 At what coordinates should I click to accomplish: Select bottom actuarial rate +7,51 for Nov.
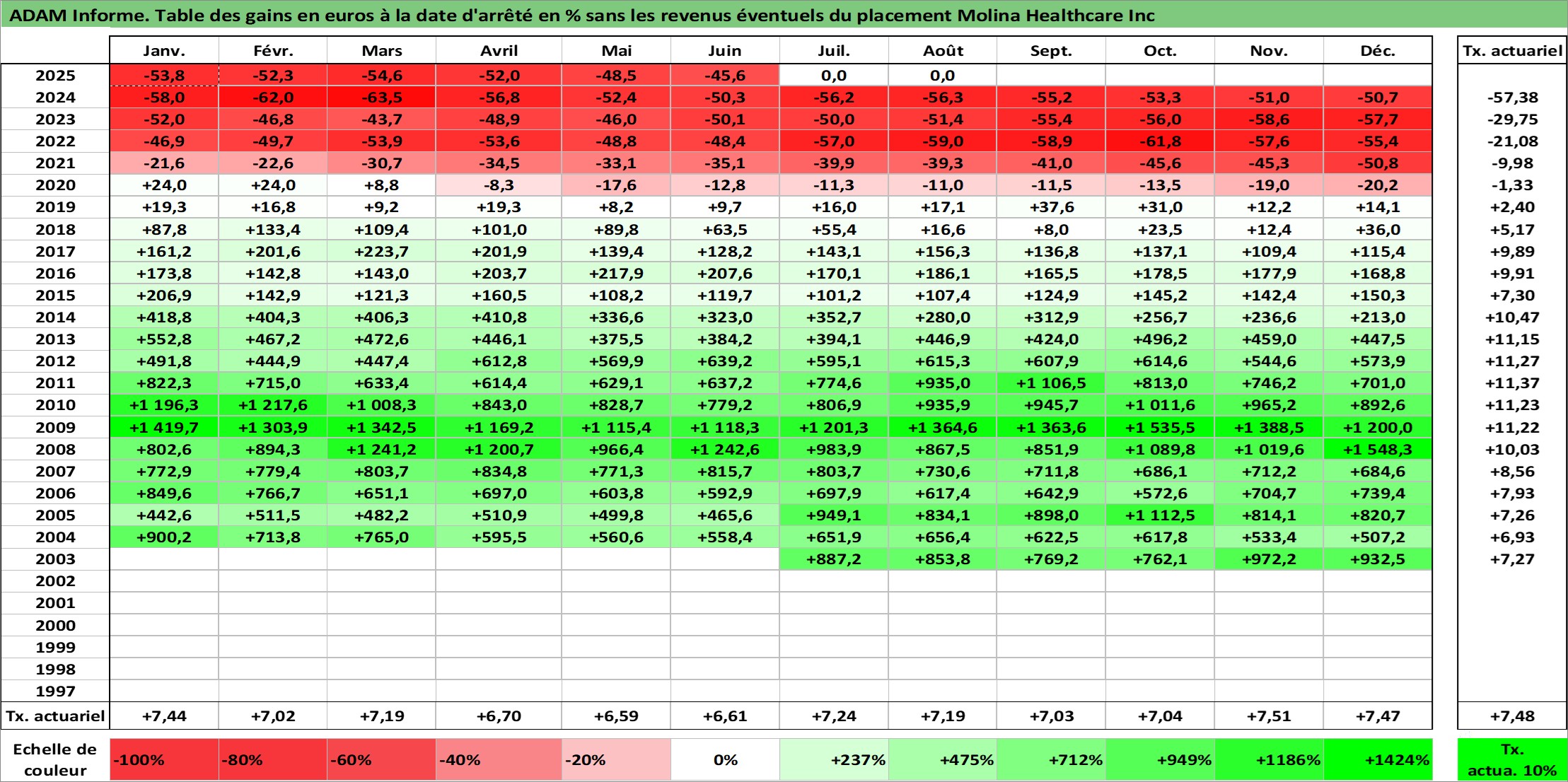tap(1269, 716)
